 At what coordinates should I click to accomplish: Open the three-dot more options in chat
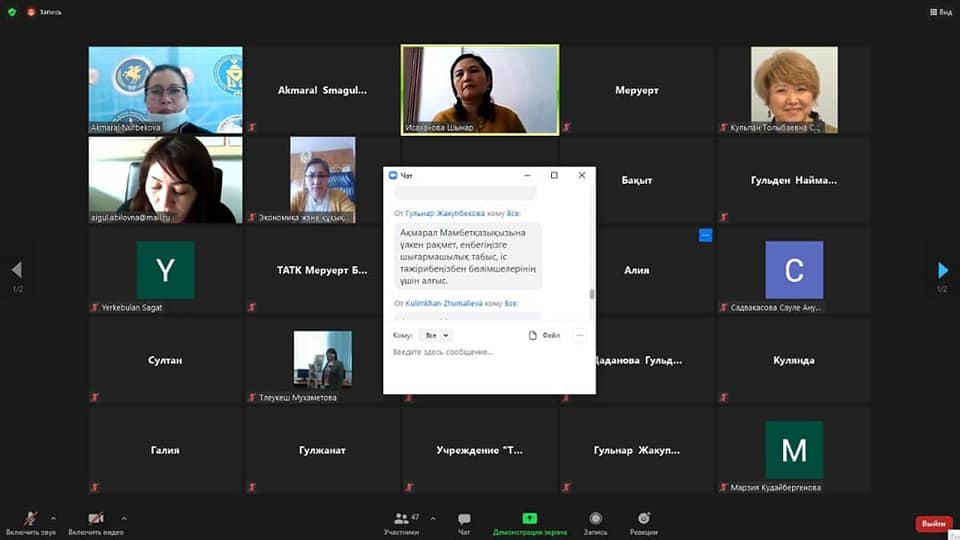tap(579, 336)
